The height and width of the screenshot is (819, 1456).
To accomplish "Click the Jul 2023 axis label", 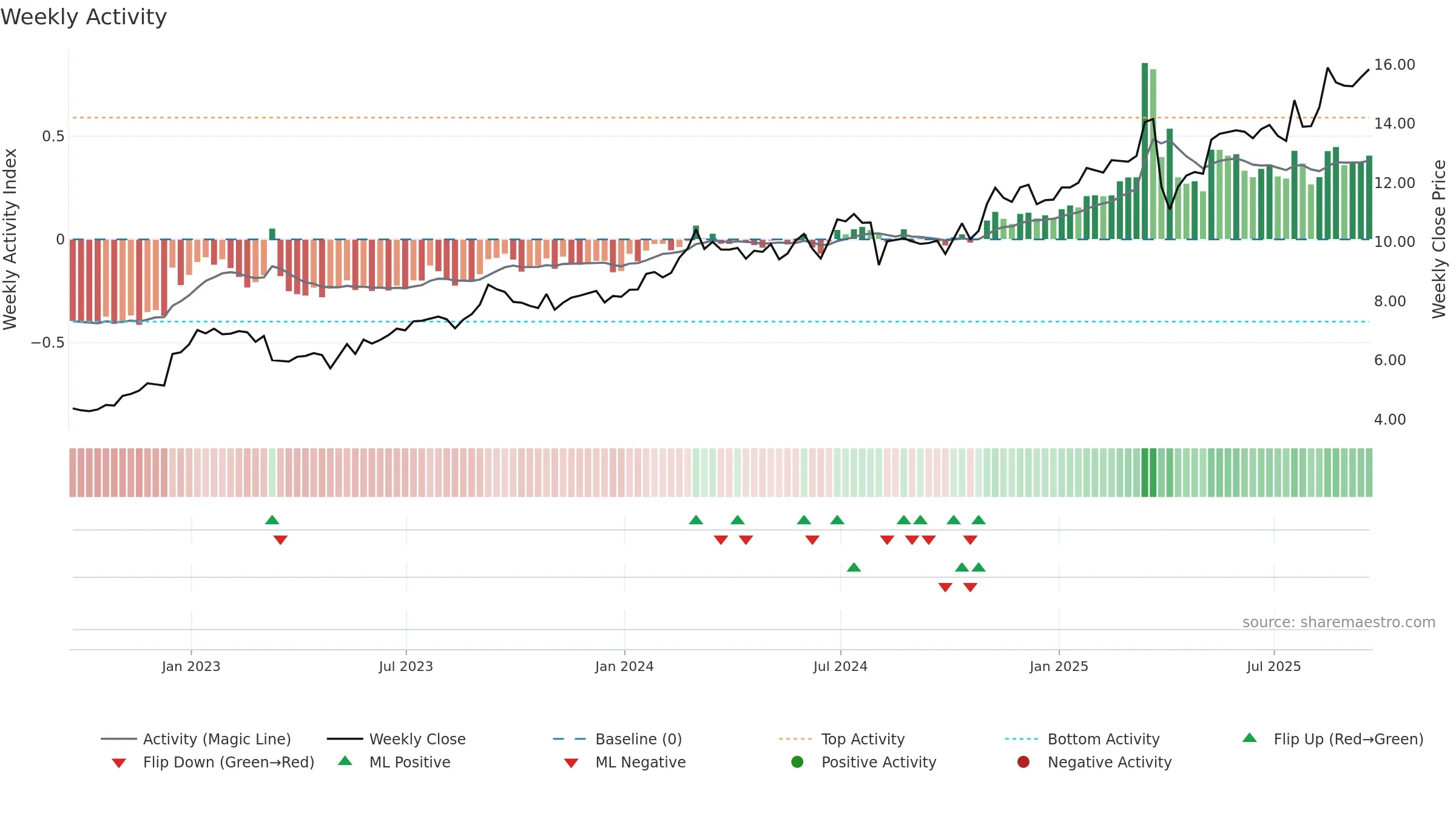I will click(406, 666).
